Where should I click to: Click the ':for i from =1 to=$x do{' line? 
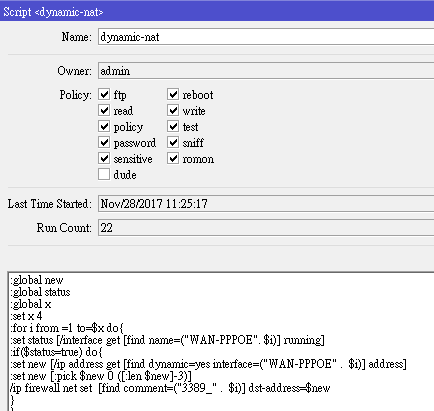point(67,328)
